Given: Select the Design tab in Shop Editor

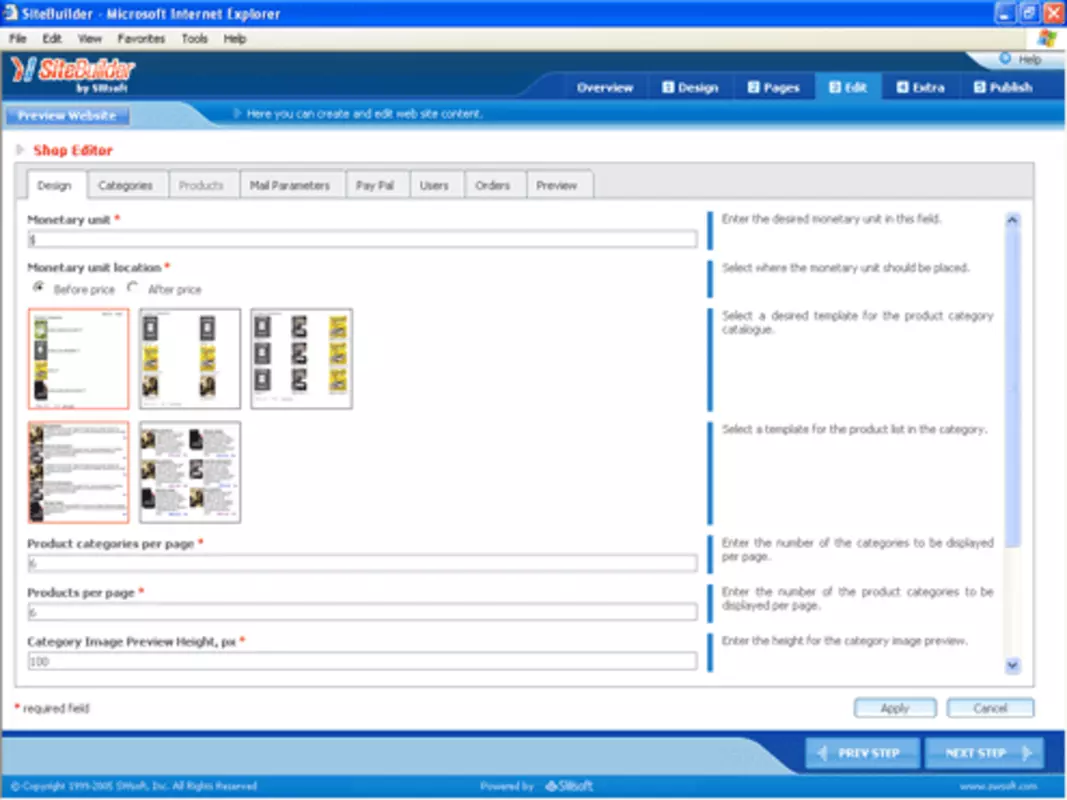Looking at the screenshot, I should [54, 185].
